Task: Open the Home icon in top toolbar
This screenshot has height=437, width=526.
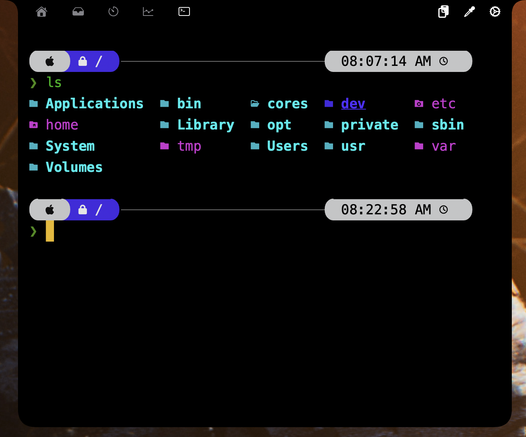Action: (42, 12)
